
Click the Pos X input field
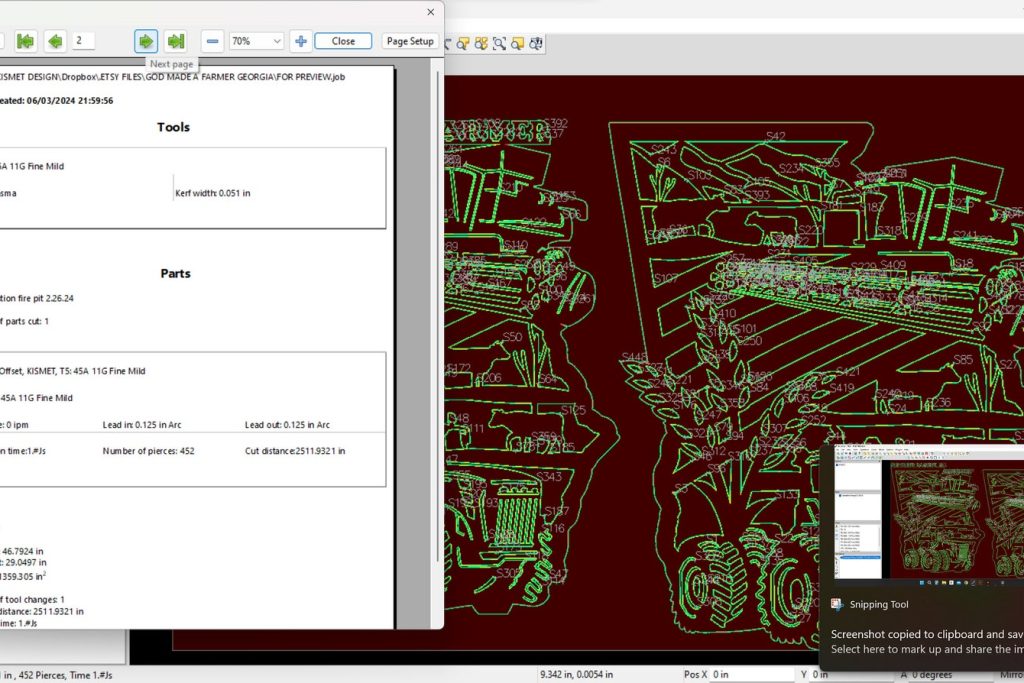tap(751, 674)
